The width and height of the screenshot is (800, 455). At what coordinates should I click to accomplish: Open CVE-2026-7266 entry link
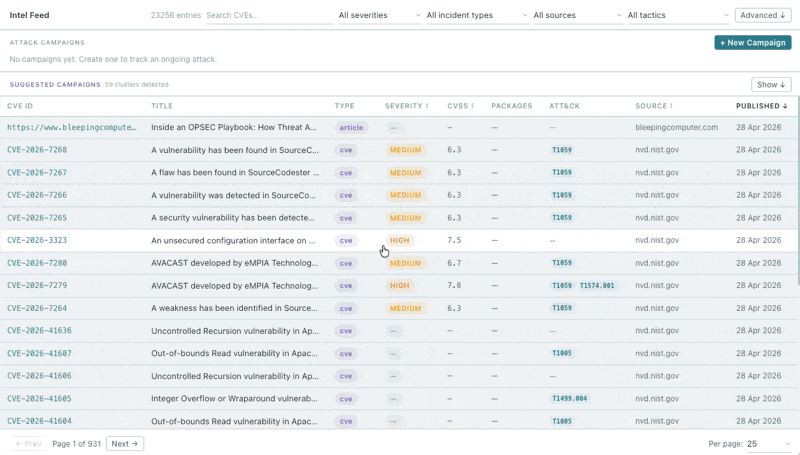[x=37, y=195]
